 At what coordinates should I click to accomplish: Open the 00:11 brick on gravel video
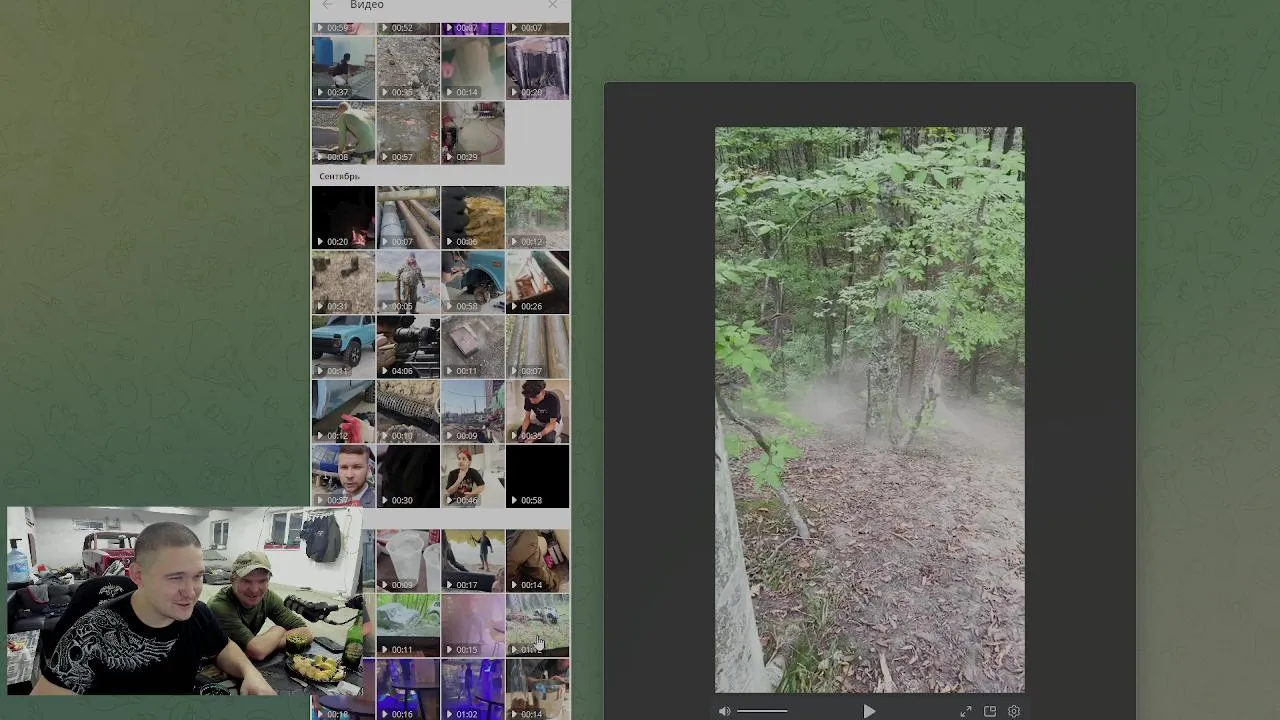[x=473, y=347]
